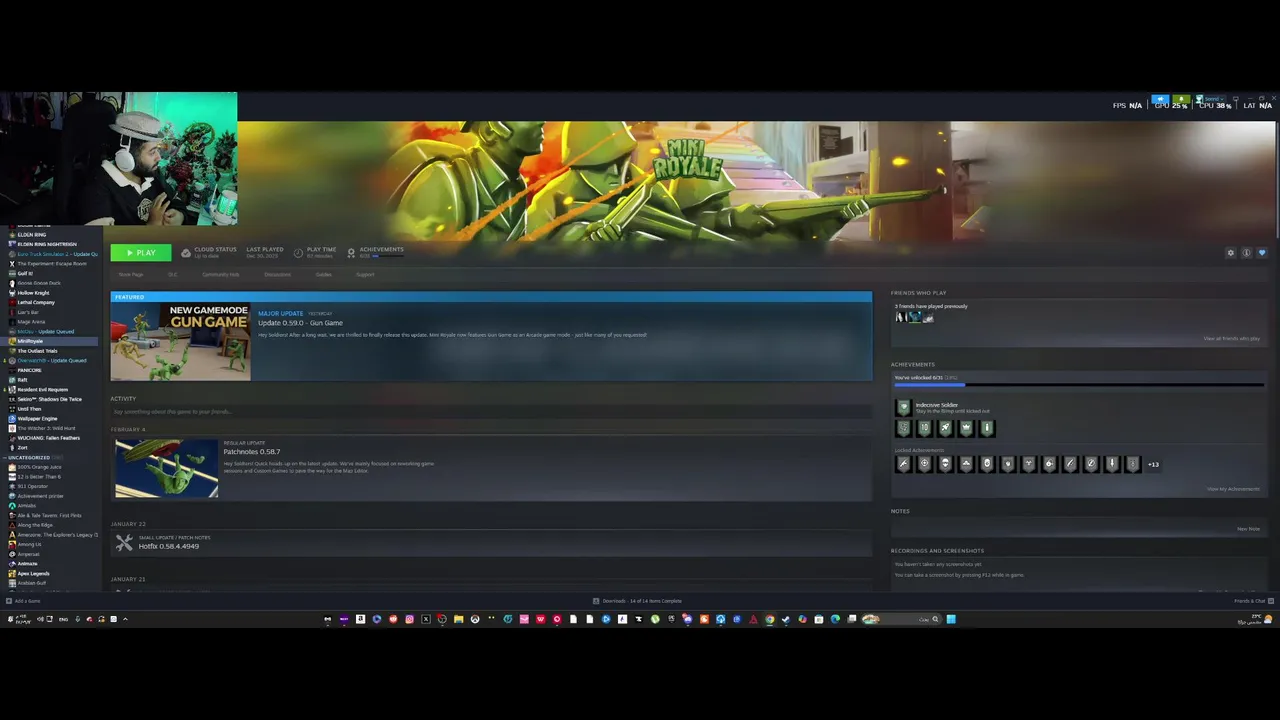The height and width of the screenshot is (720, 1280).
Task: Select Overwatch update queued entry
Action: coord(45,360)
